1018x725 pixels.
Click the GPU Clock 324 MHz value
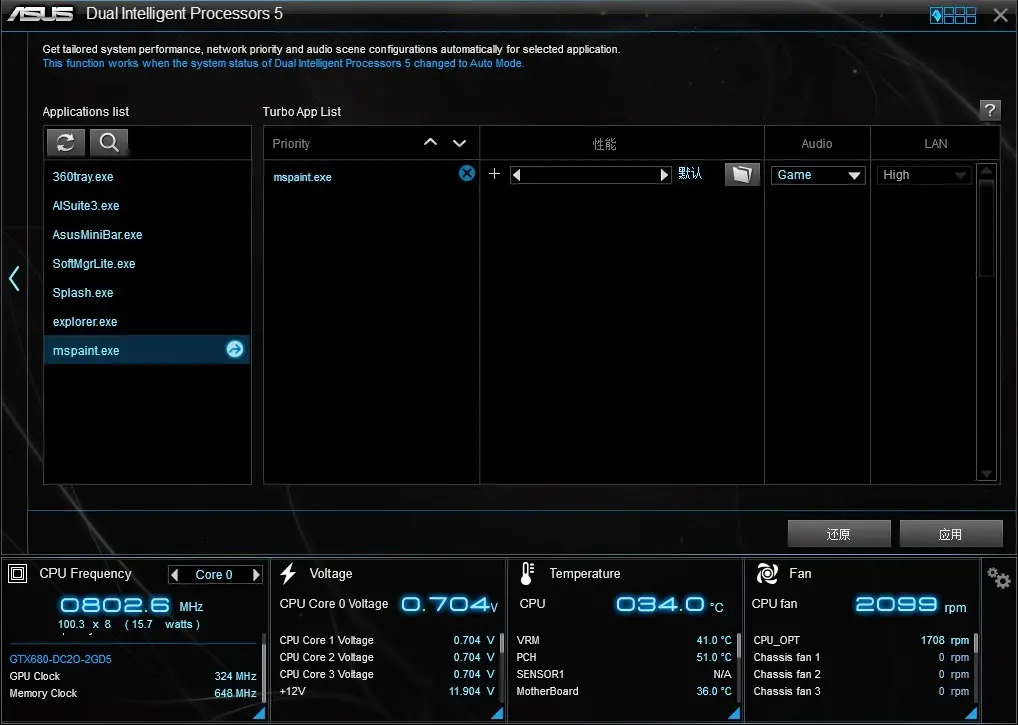[x=235, y=676]
